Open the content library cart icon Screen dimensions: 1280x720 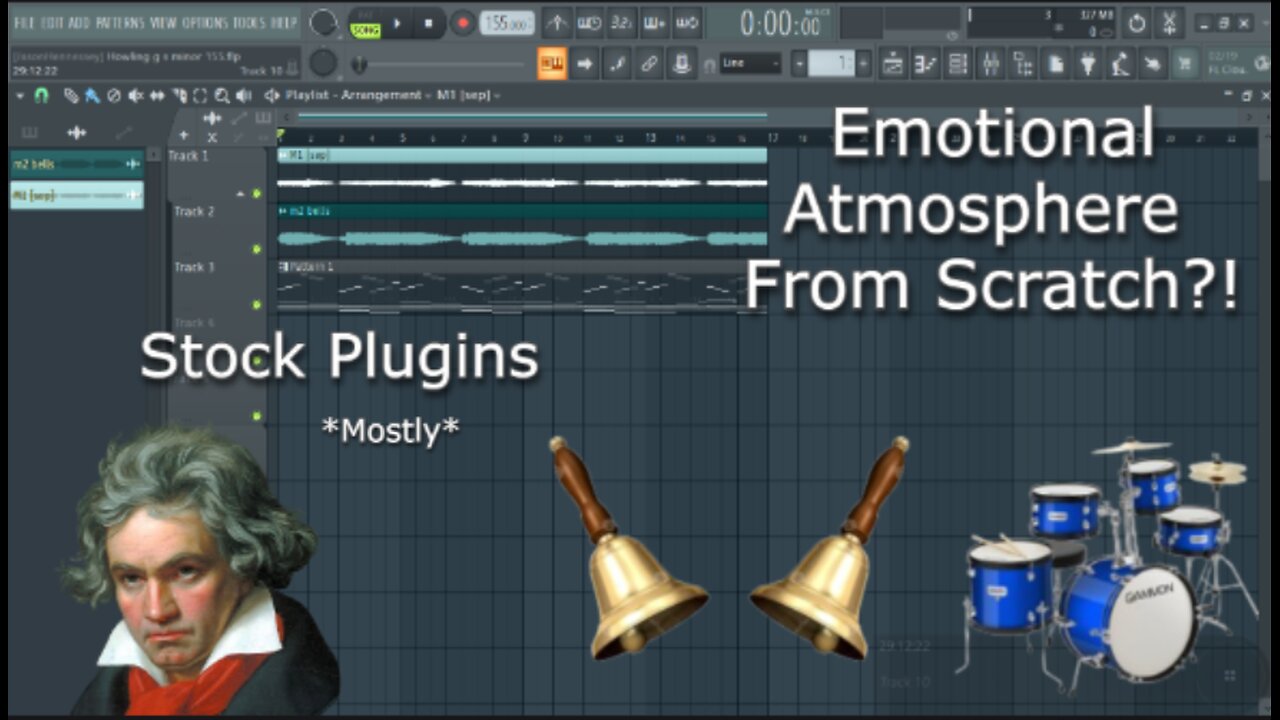tap(1185, 64)
